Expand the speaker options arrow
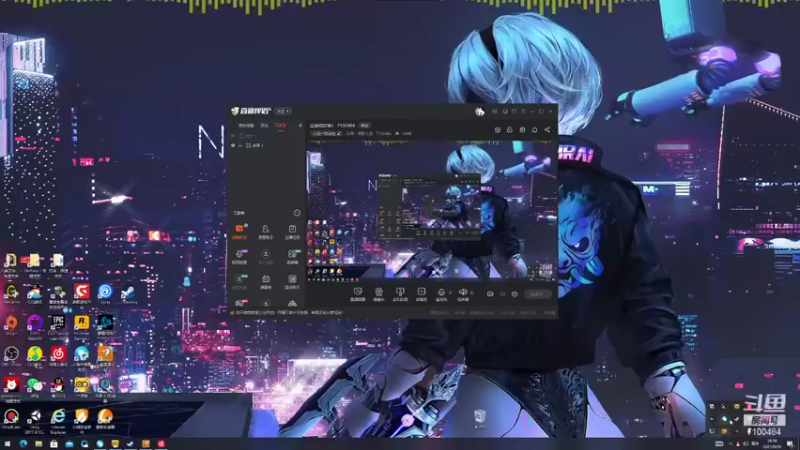800x450 pixels. click(471, 293)
